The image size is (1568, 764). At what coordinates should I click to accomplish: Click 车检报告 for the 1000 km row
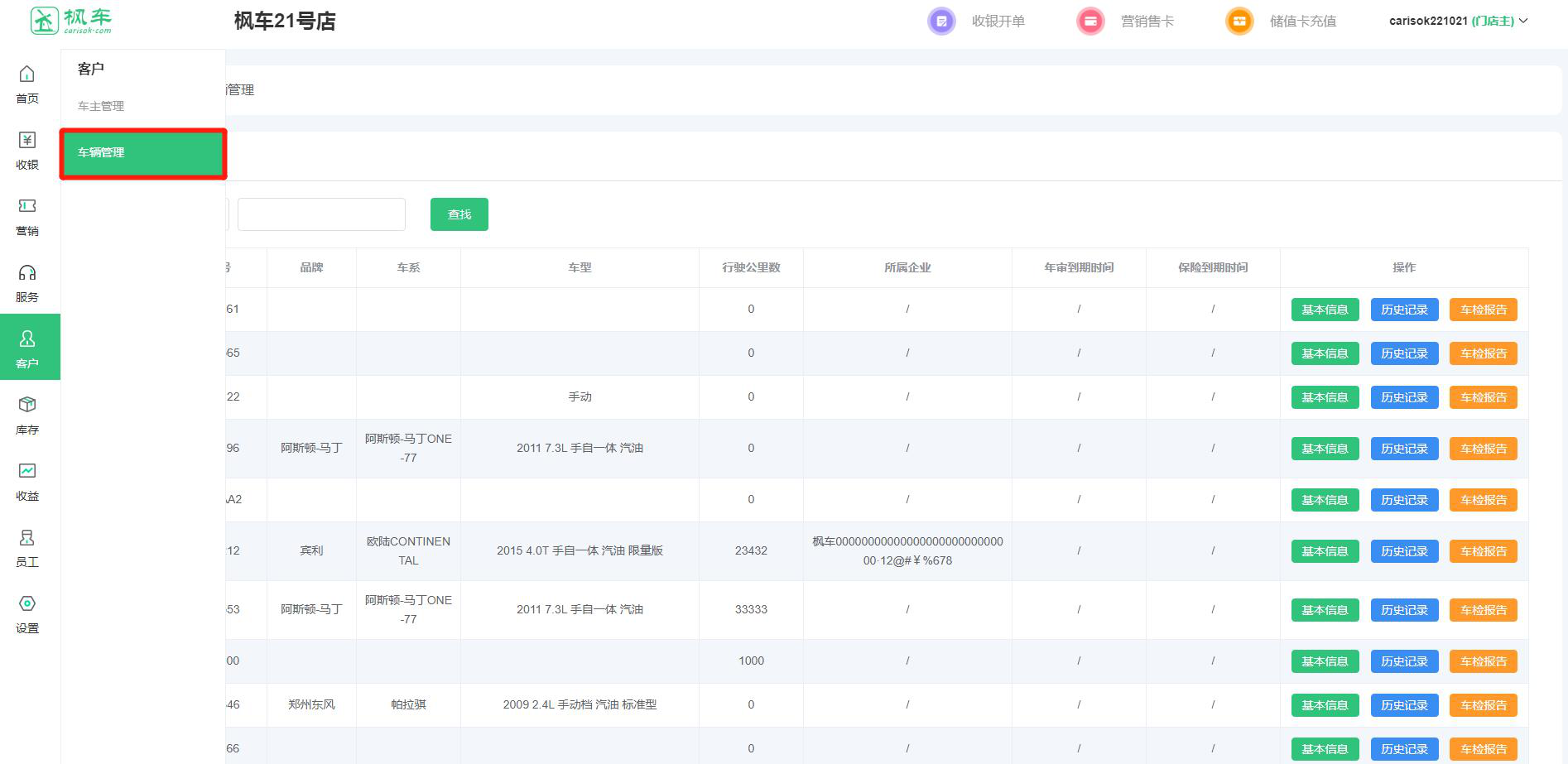click(x=1484, y=661)
